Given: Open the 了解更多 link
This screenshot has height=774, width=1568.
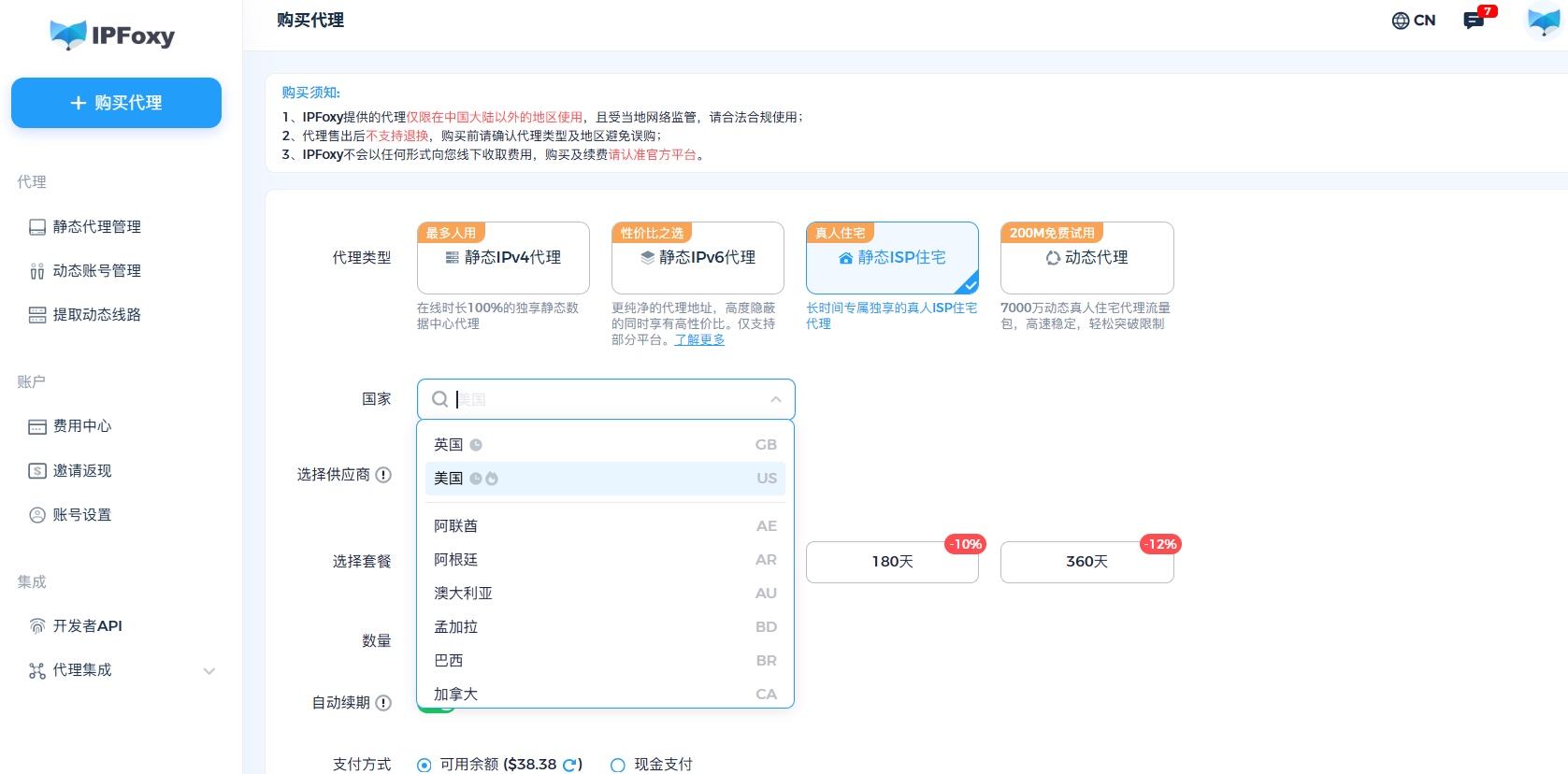Looking at the screenshot, I should [699, 340].
